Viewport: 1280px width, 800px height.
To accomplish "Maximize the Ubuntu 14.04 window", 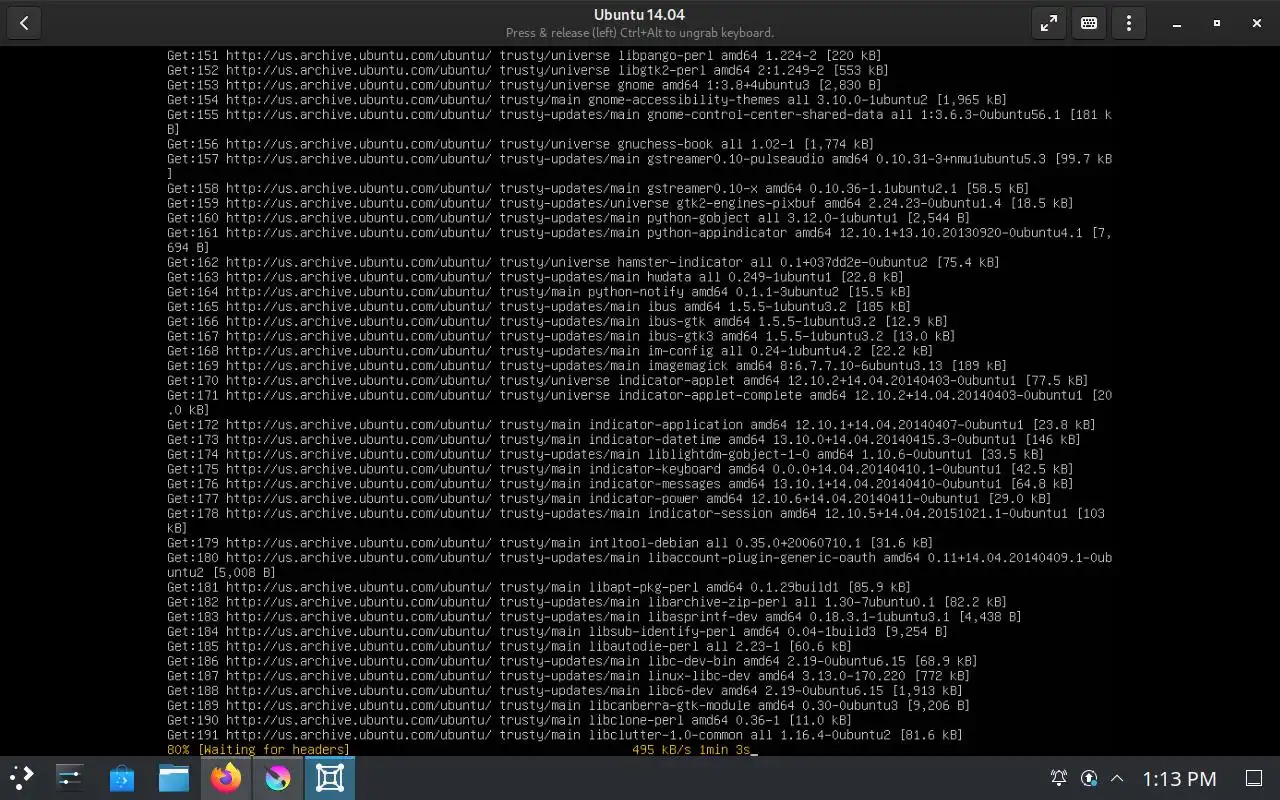I will 1217,23.
